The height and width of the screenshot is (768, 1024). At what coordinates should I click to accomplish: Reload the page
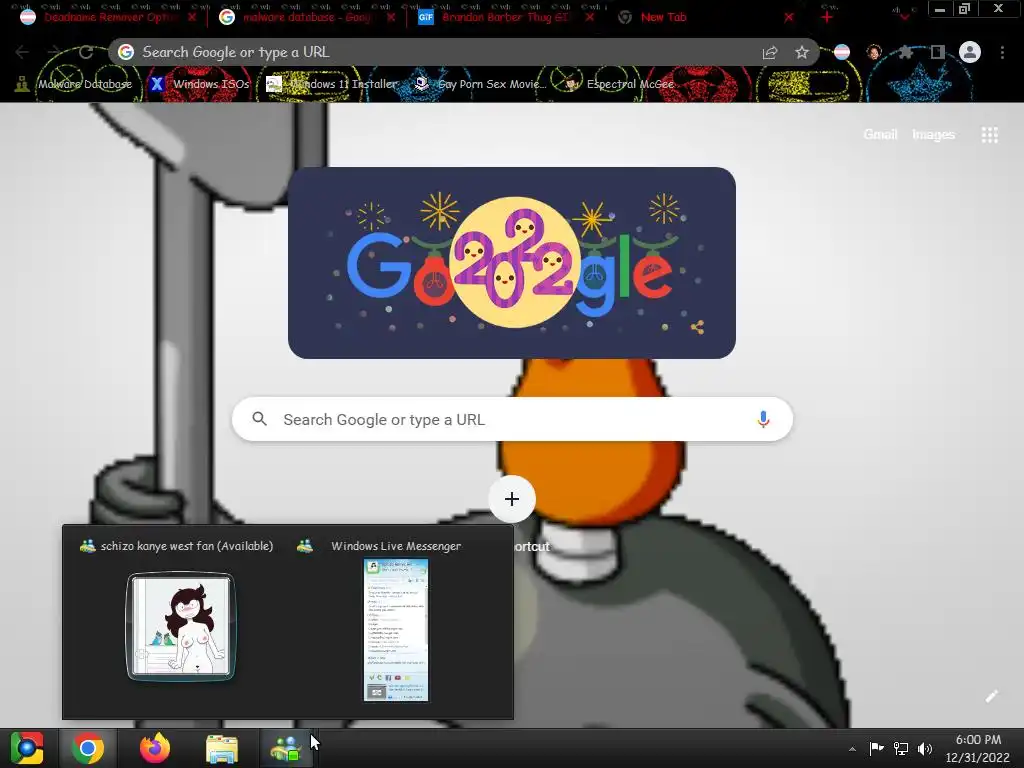[86, 52]
